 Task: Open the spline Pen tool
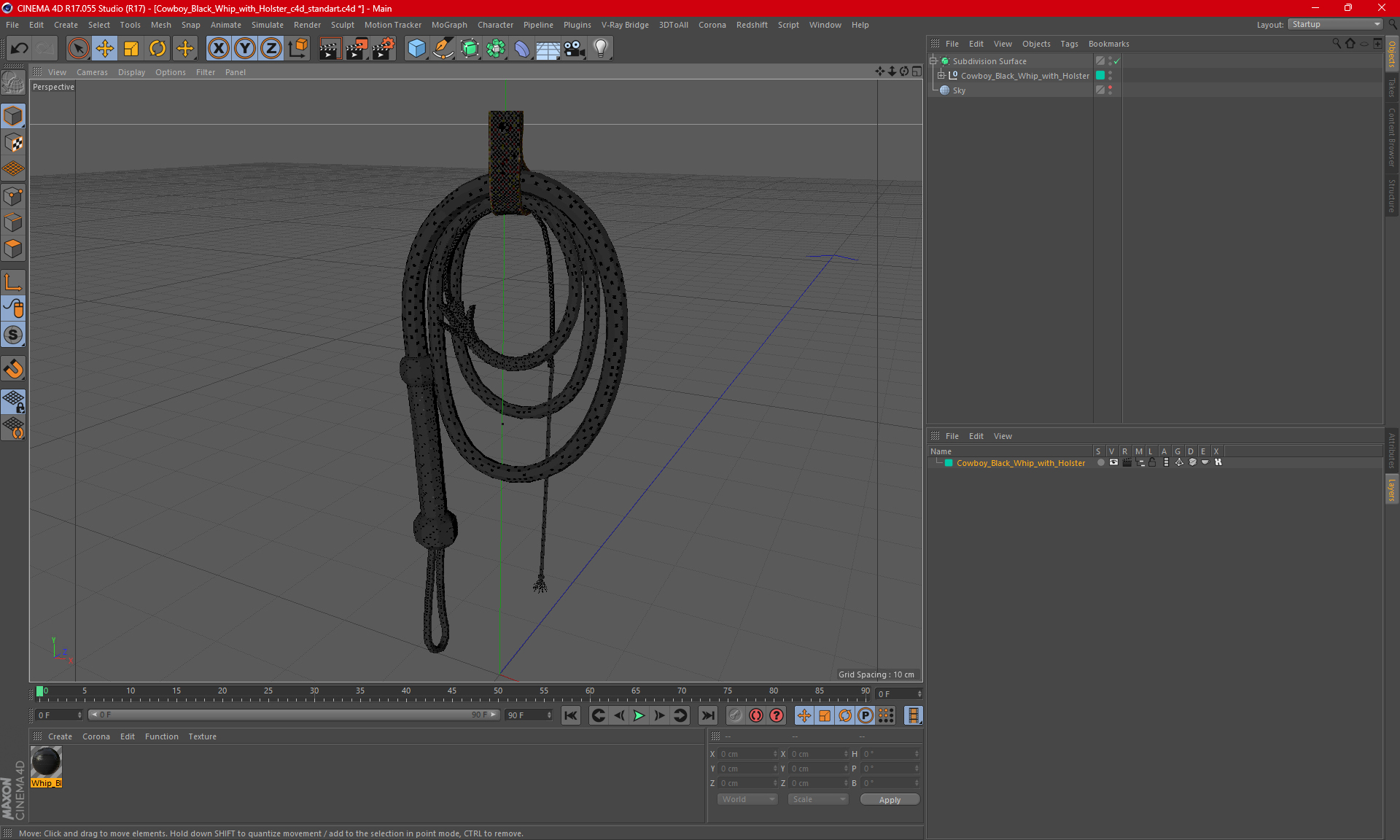coord(443,49)
